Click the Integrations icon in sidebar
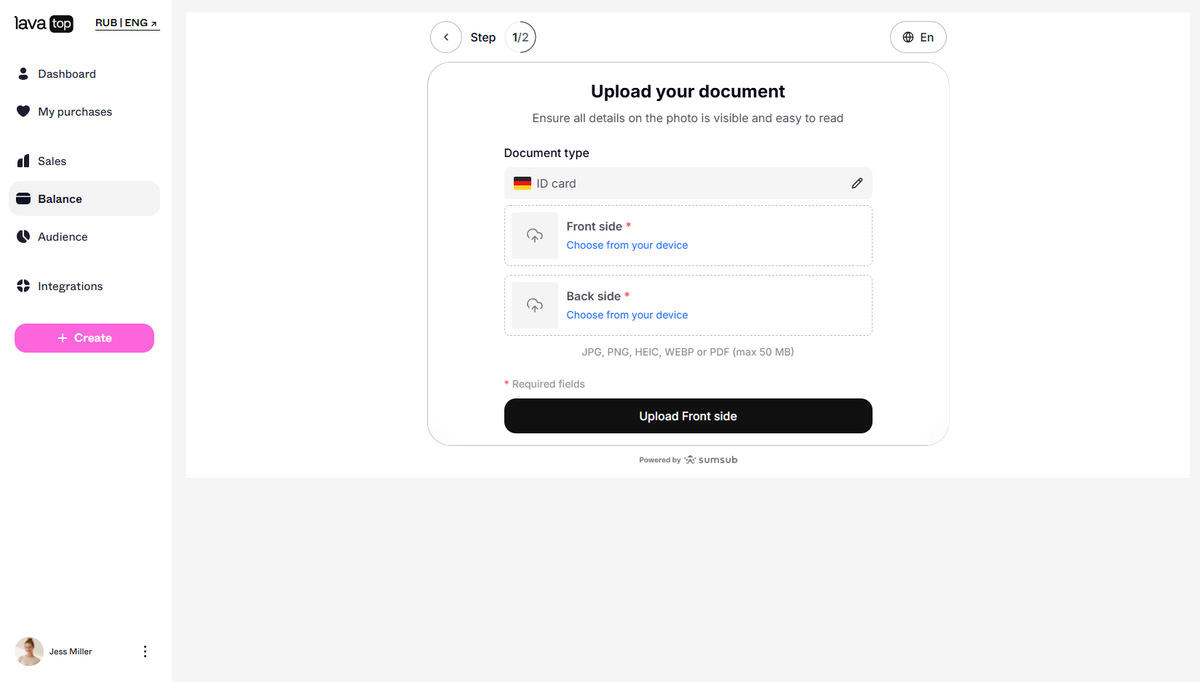1200x682 pixels. click(x=24, y=286)
